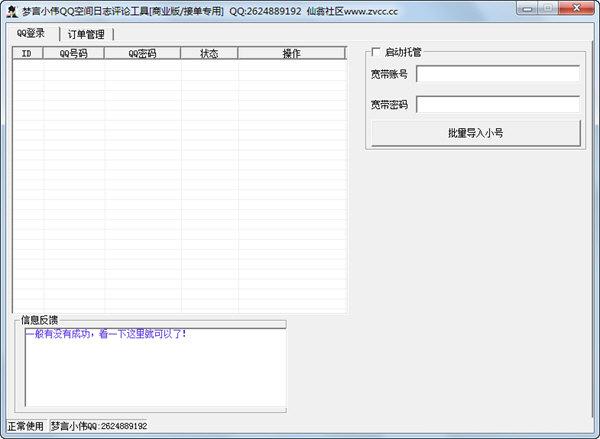
Task: Enable the 启动托管 checkbox
Action: [x=376, y=52]
